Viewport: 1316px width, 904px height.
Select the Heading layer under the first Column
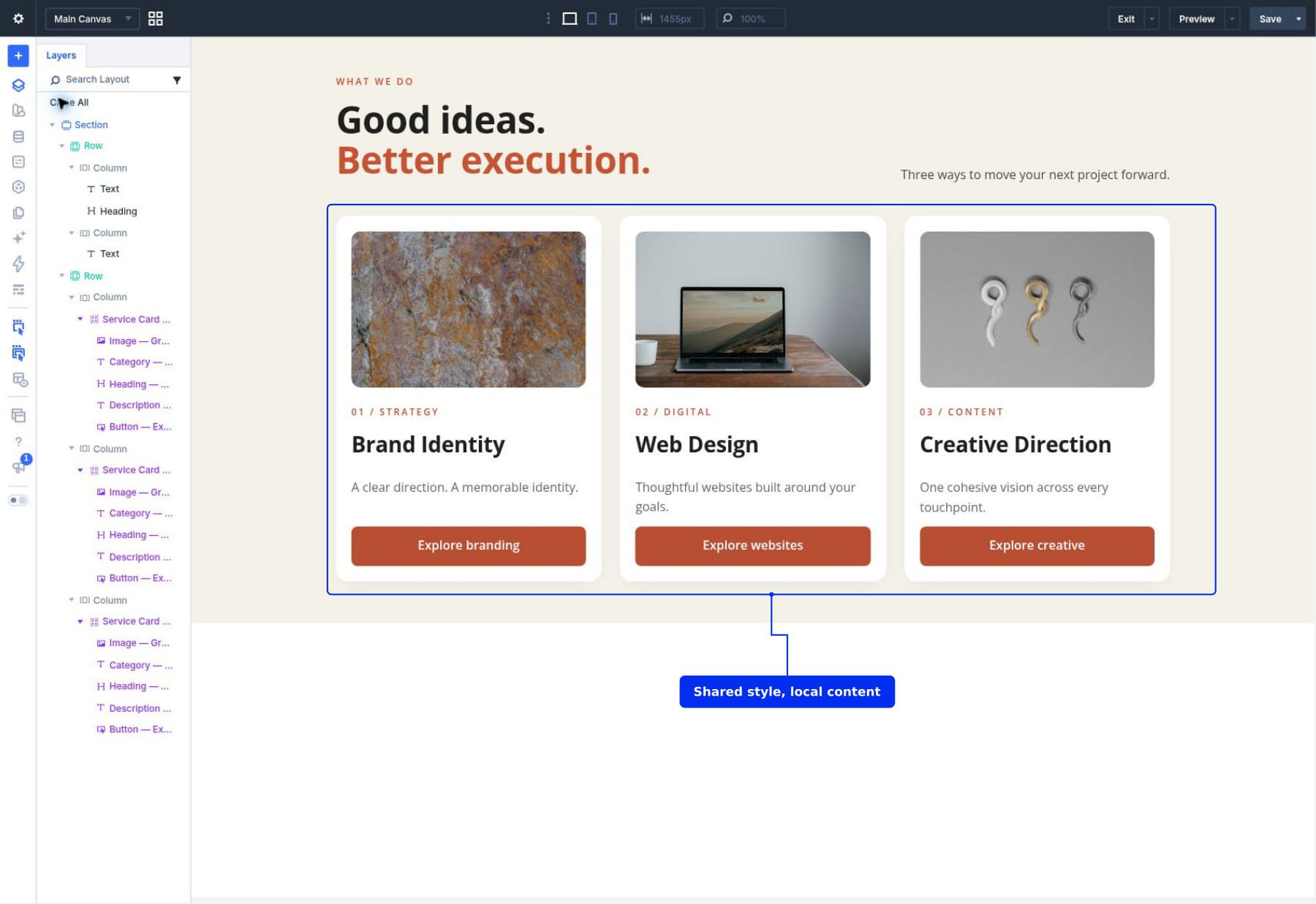pos(113,211)
